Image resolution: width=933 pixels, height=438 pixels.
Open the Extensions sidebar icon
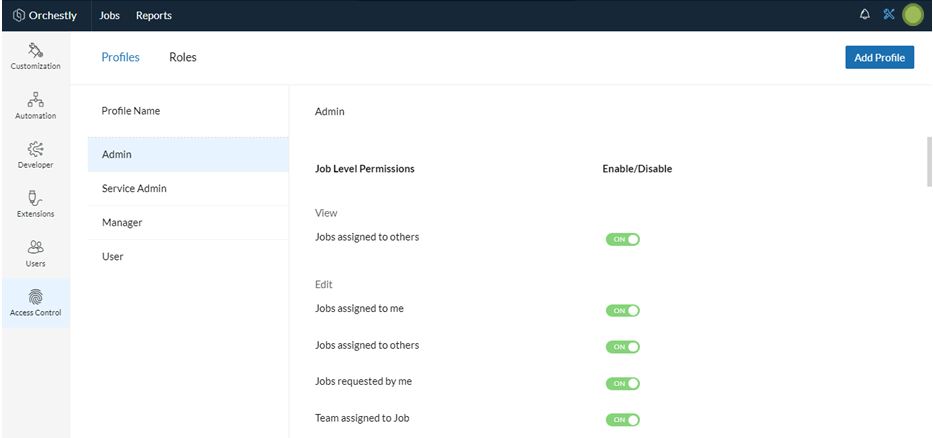[36, 198]
